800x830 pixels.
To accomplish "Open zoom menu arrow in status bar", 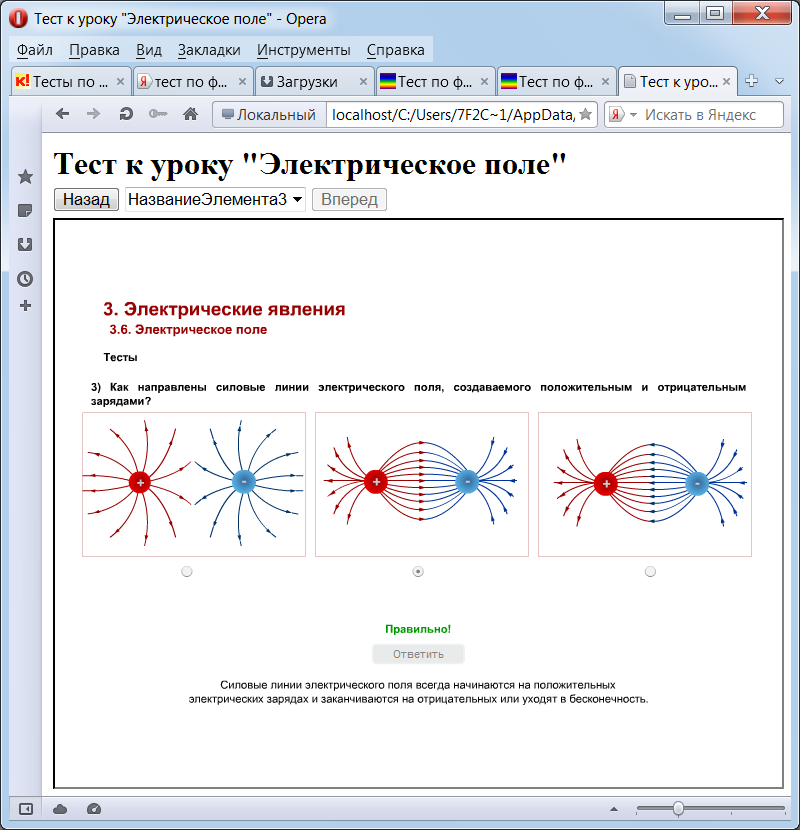I will point(614,809).
